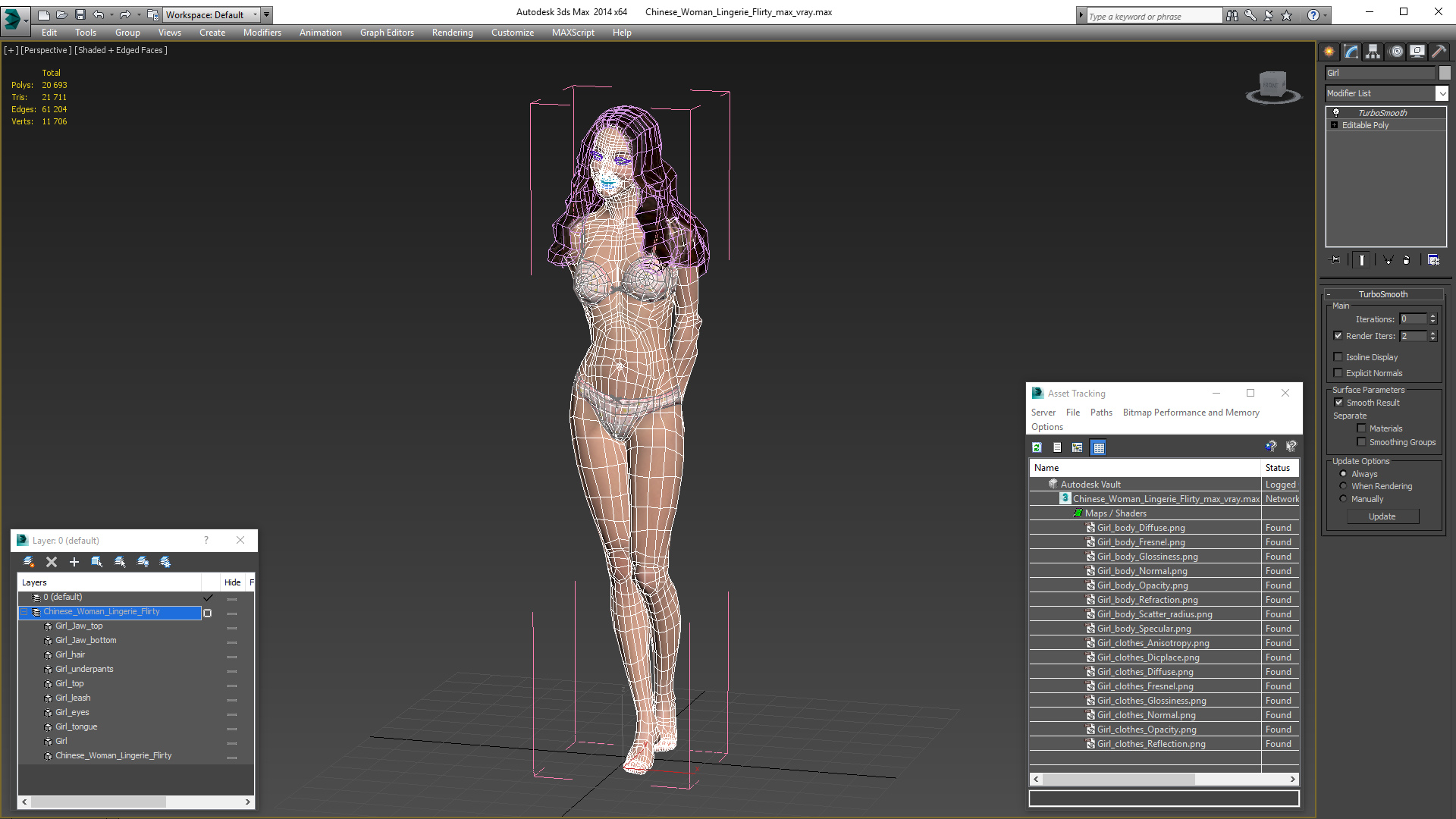Click the TurboSmooth modifier icon

[x=1336, y=112]
